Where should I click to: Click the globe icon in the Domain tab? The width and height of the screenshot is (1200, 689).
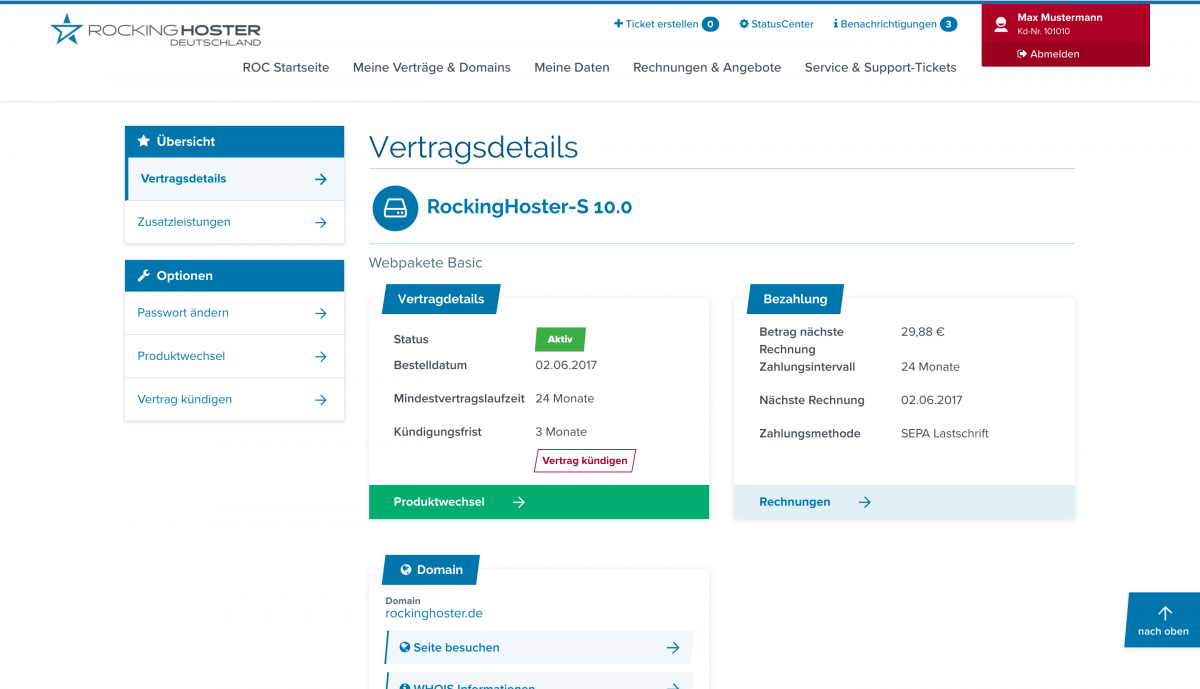coord(406,570)
